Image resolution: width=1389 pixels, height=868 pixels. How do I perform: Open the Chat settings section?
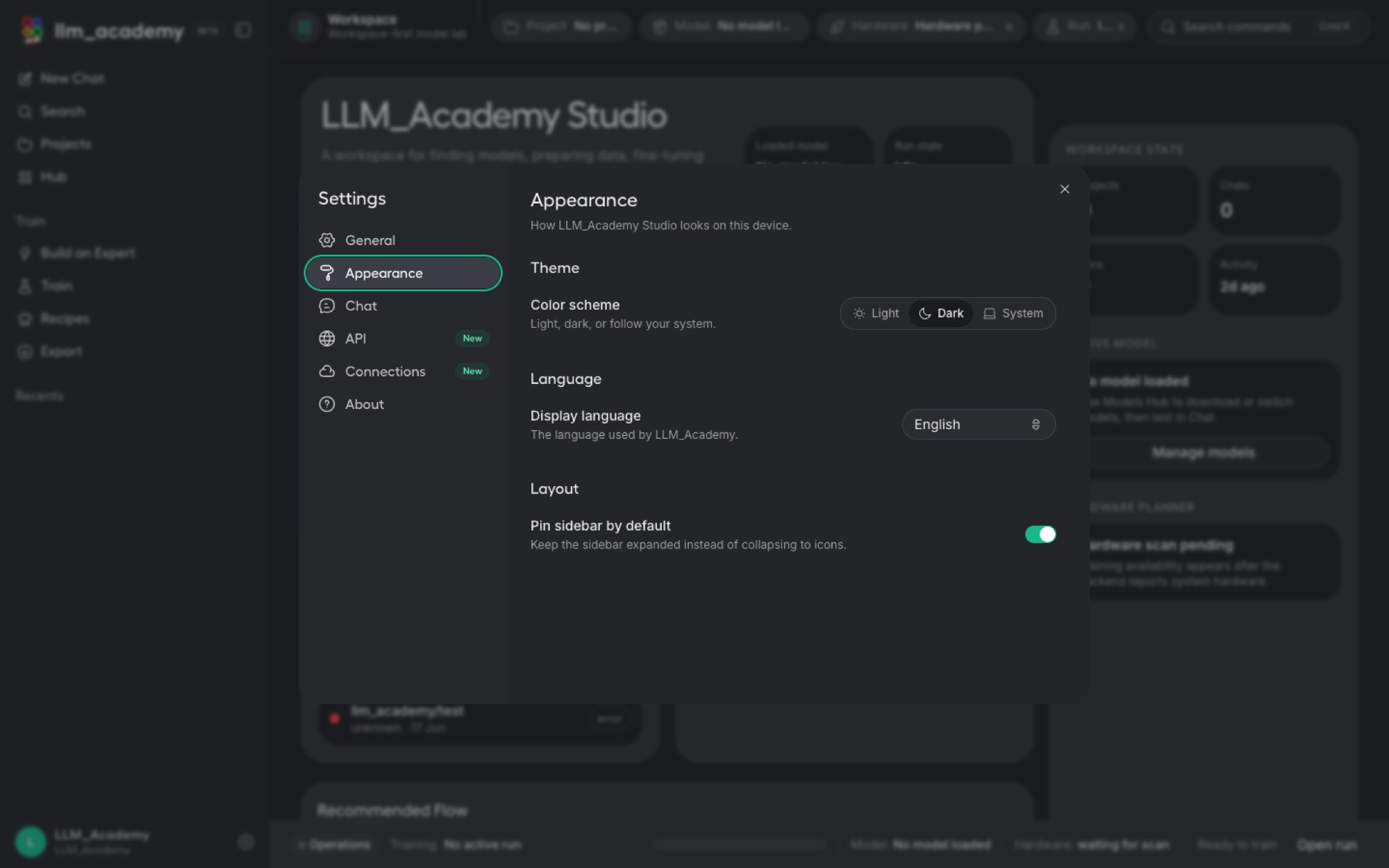(x=403, y=306)
